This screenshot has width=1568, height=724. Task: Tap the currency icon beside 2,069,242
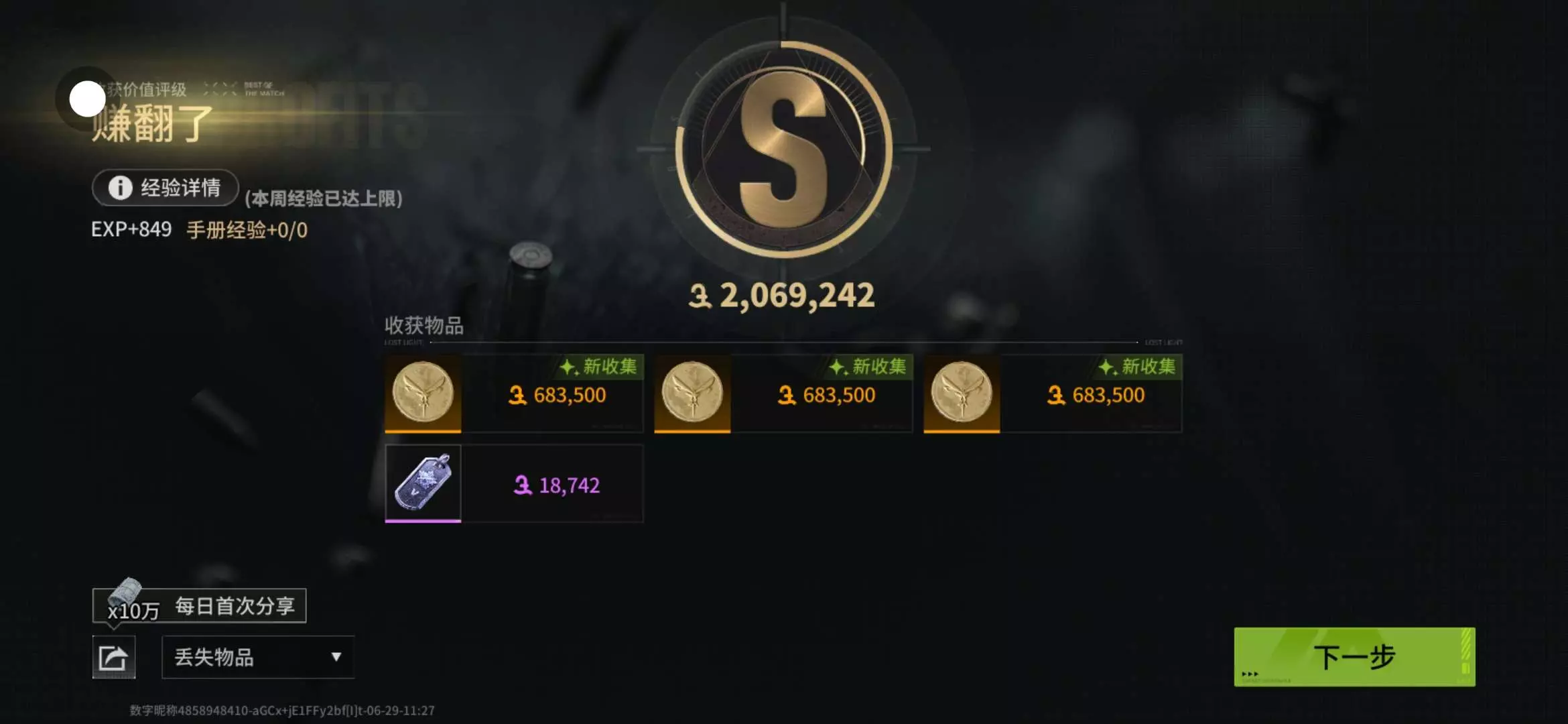click(x=700, y=296)
